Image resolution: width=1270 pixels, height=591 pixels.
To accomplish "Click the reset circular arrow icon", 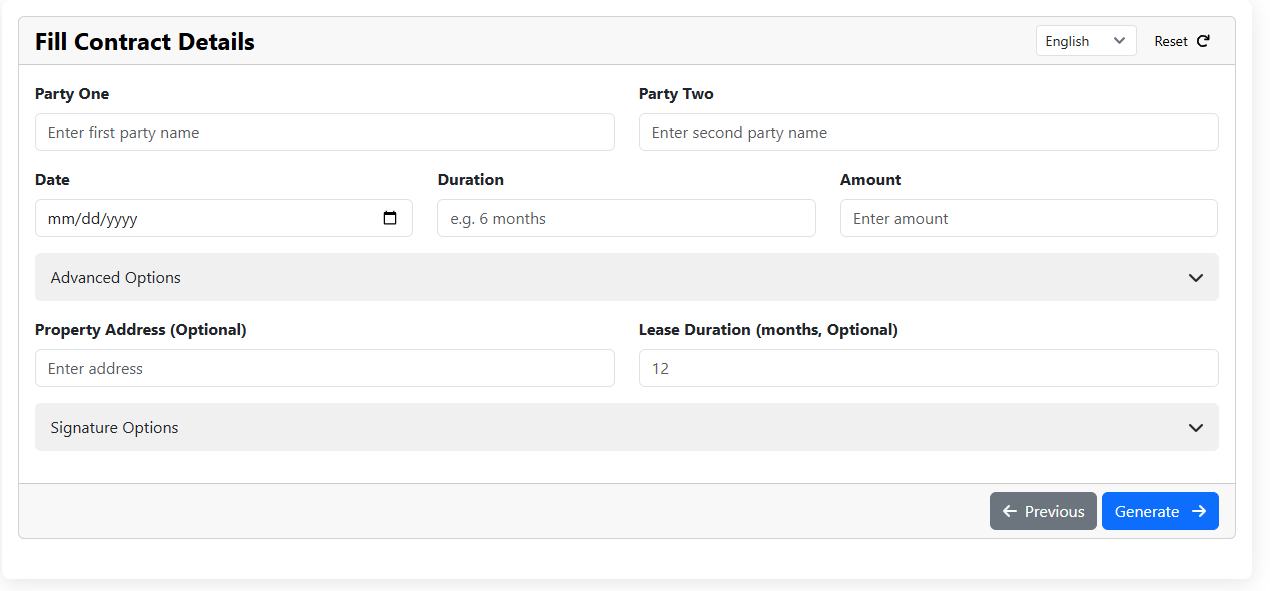I will (1203, 41).
